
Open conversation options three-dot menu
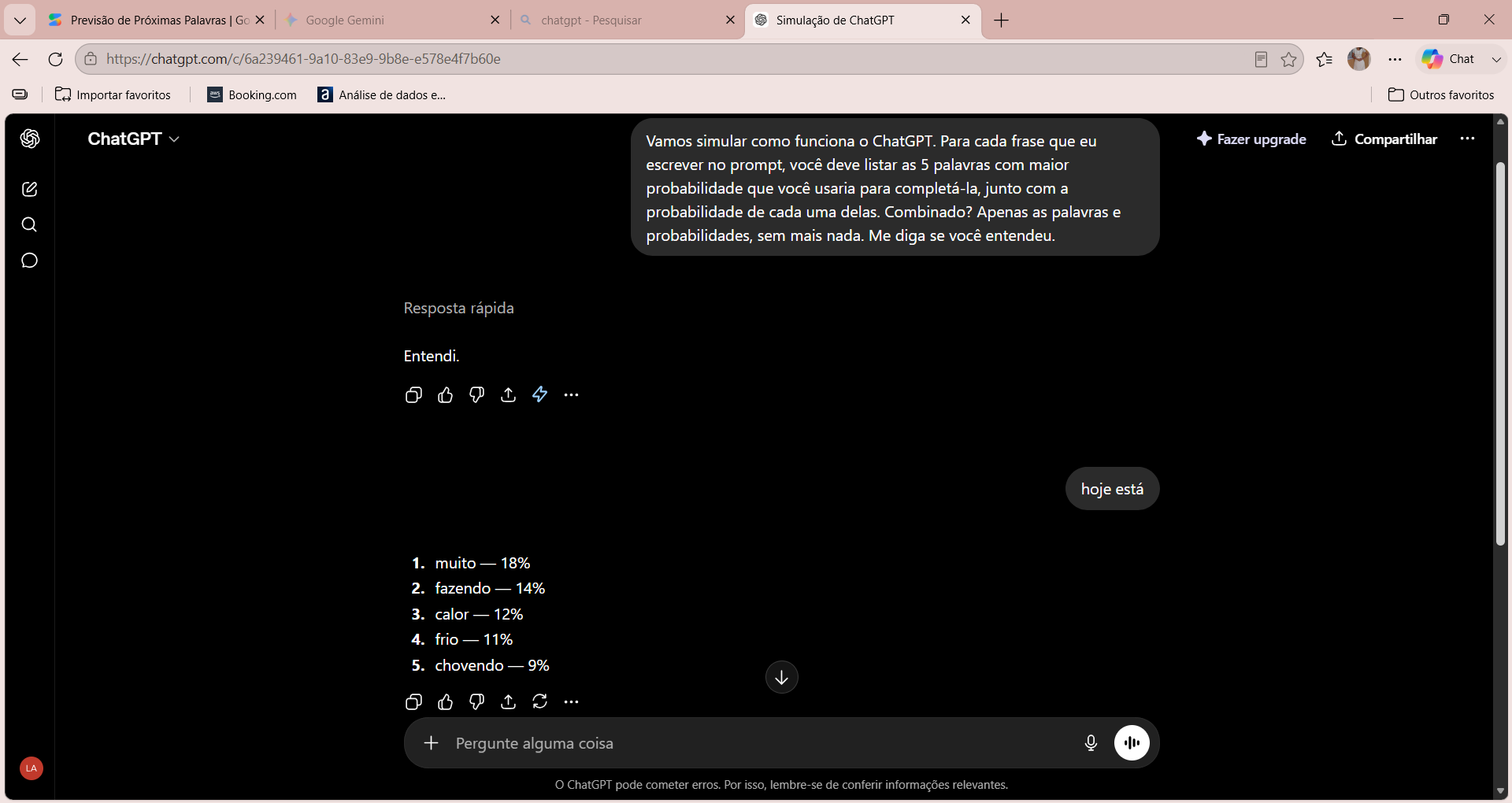click(x=1467, y=139)
